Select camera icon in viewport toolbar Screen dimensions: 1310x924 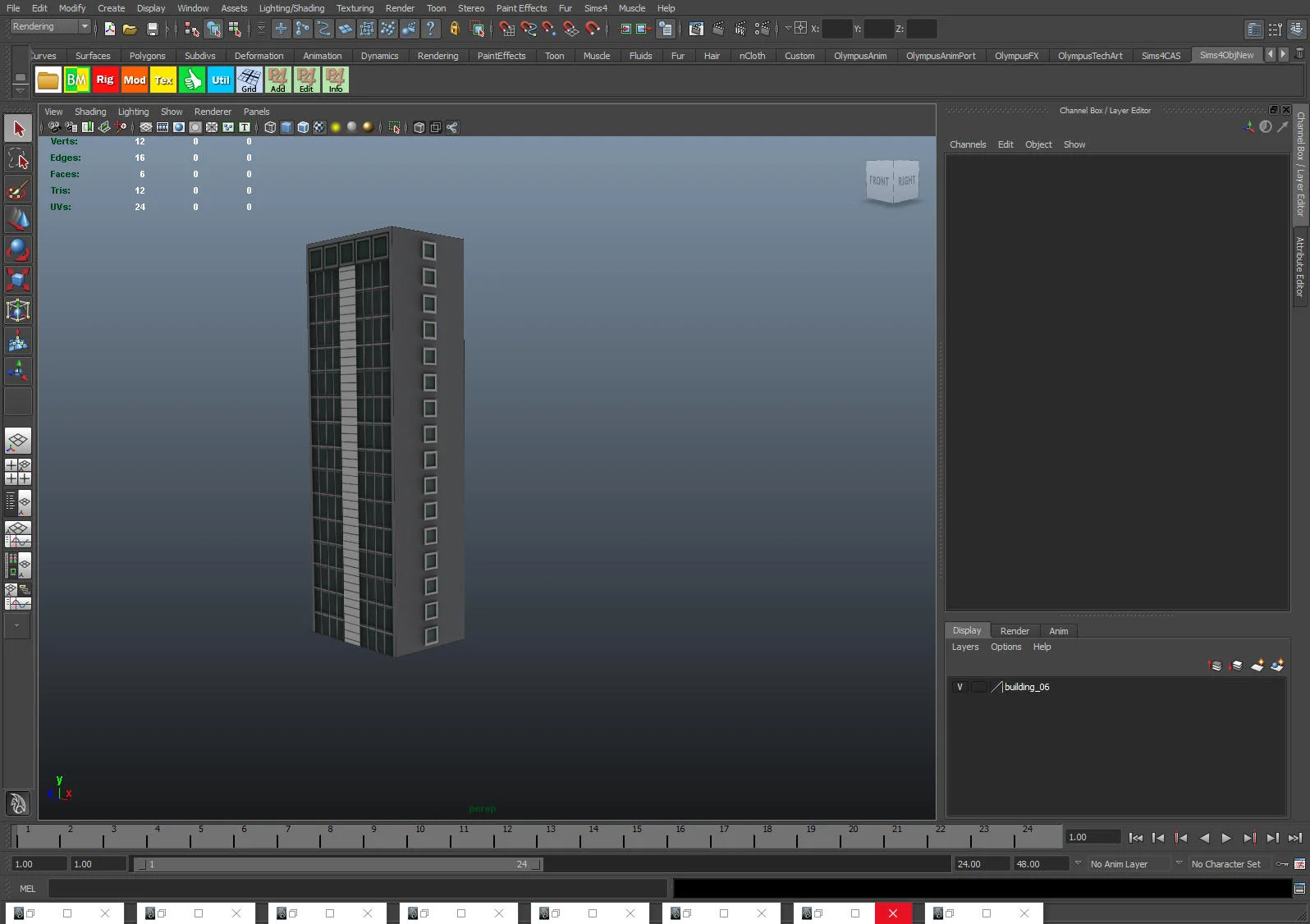[53, 127]
